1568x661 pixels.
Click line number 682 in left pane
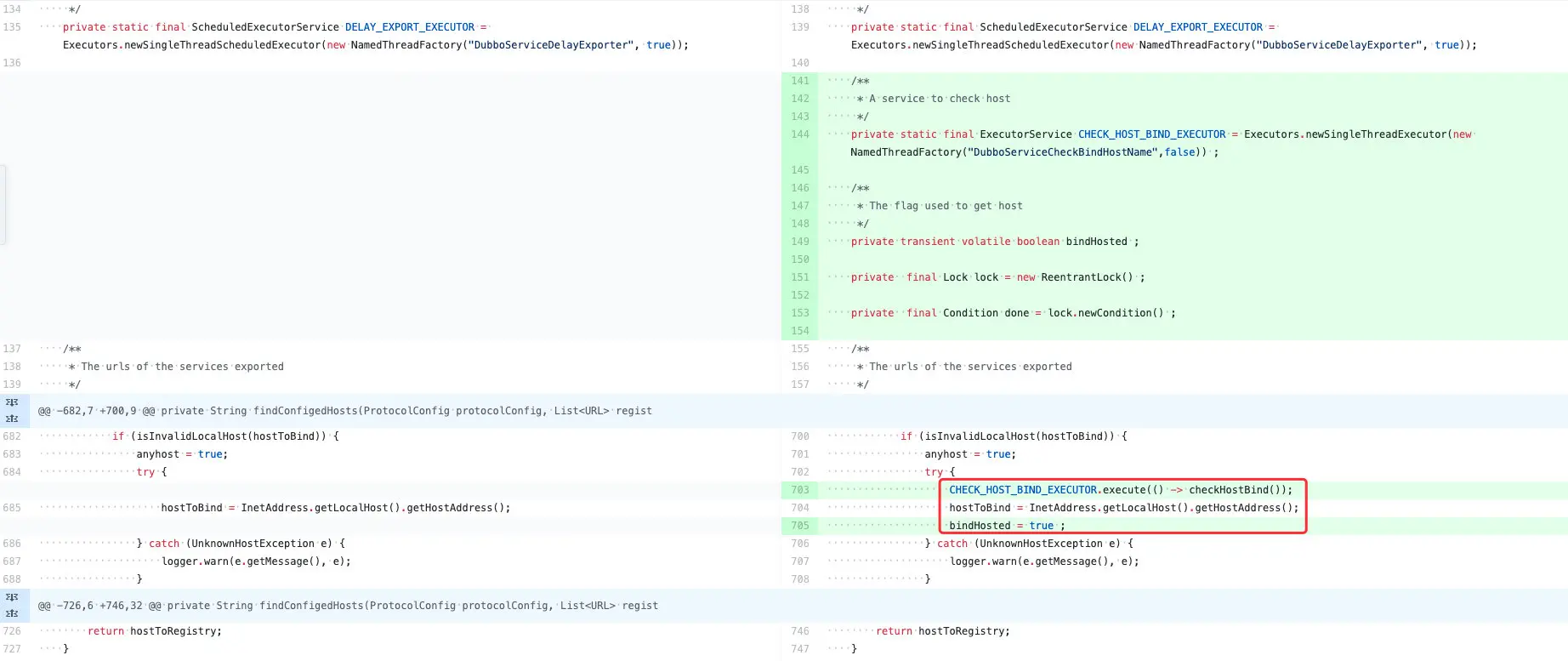coord(12,436)
